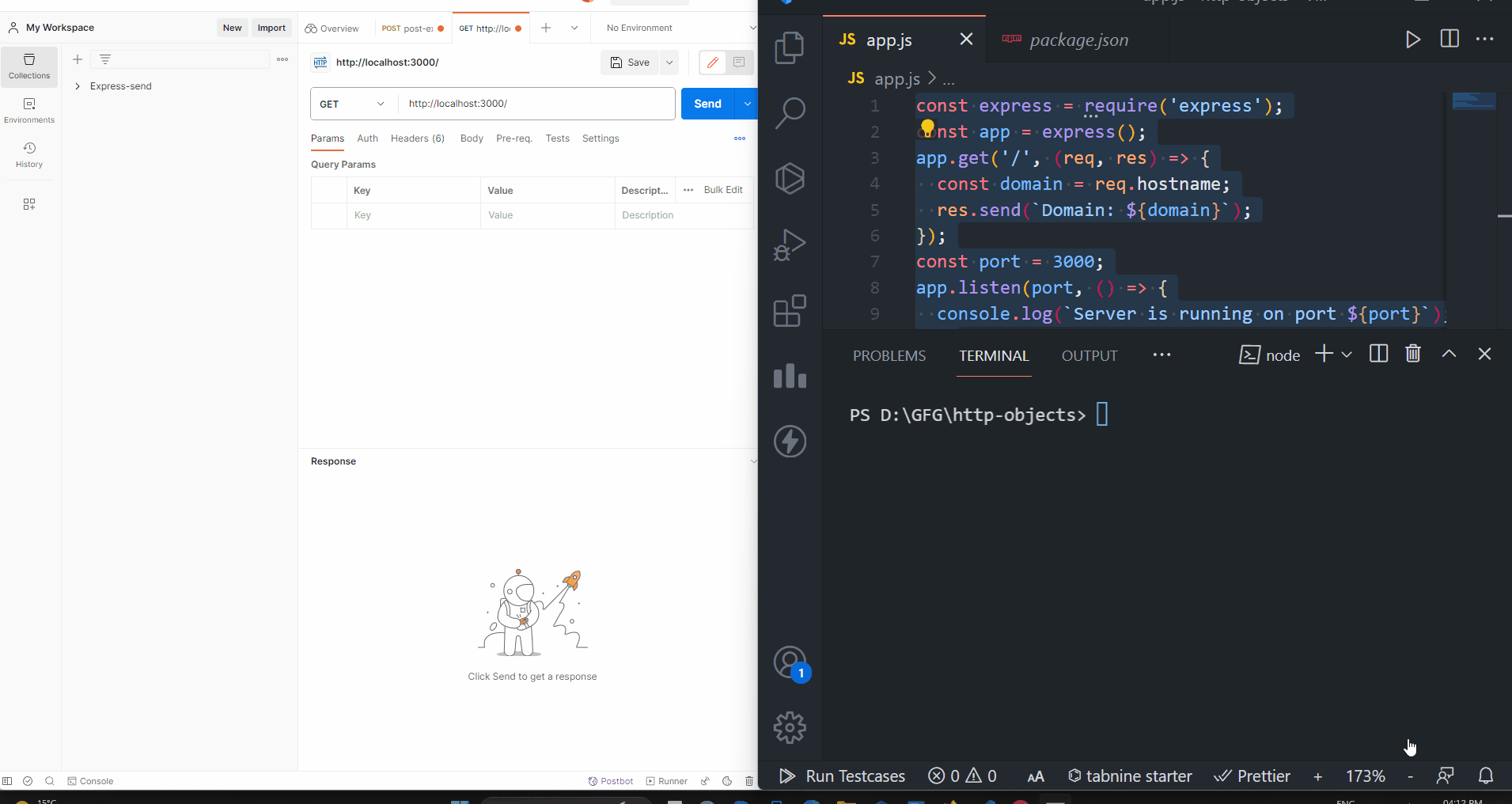Open the request Settings tab

click(601, 138)
